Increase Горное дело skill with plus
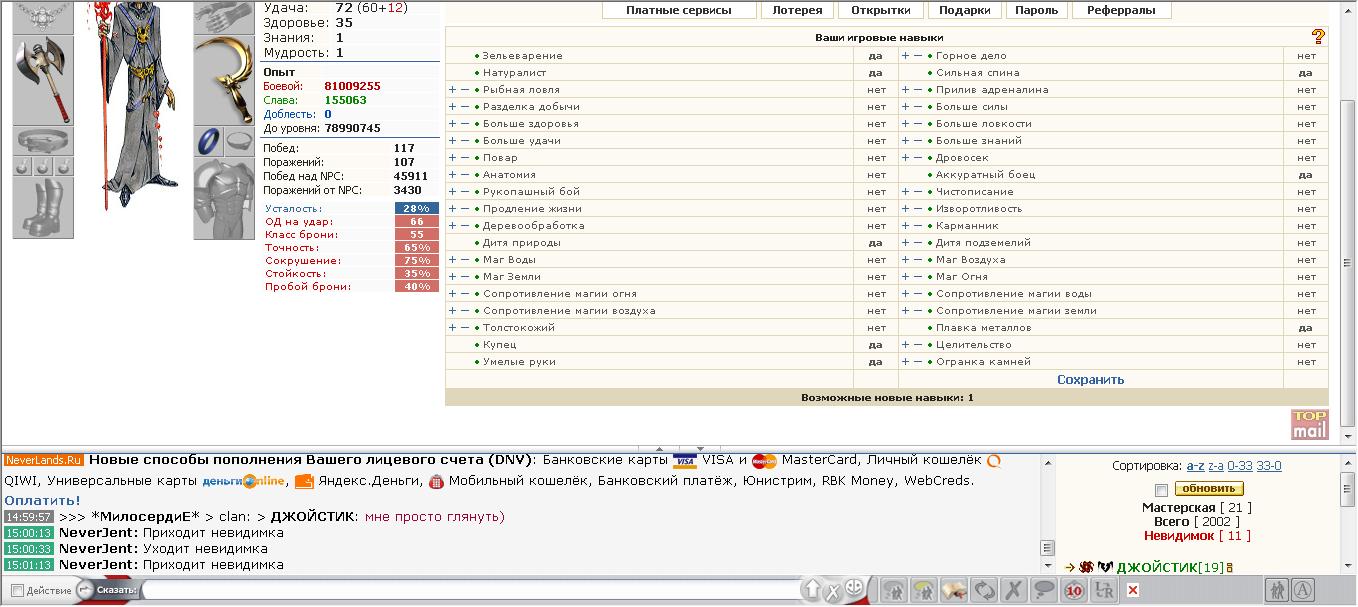 (x=905, y=56)
